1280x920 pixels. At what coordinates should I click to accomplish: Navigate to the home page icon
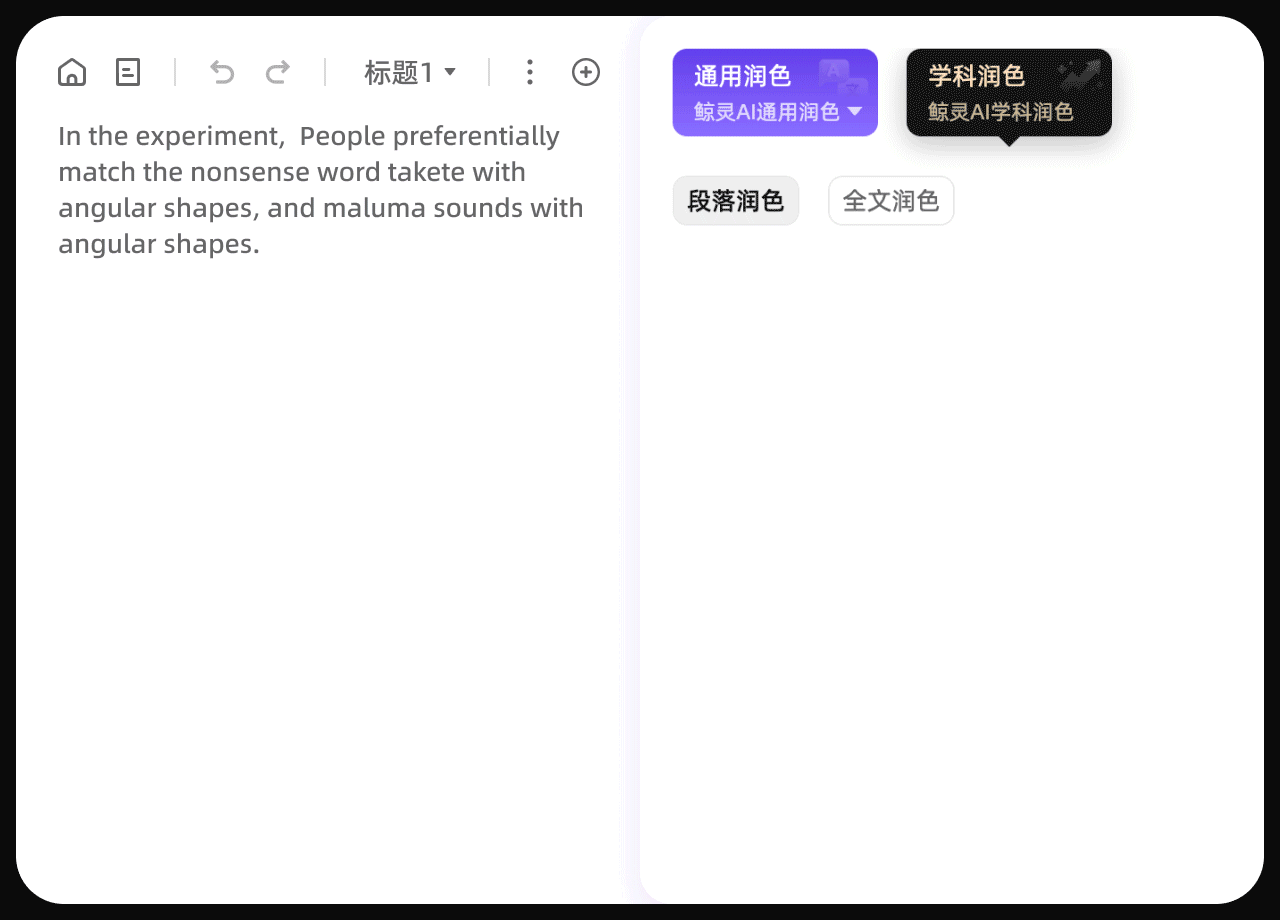pos(72,71)
